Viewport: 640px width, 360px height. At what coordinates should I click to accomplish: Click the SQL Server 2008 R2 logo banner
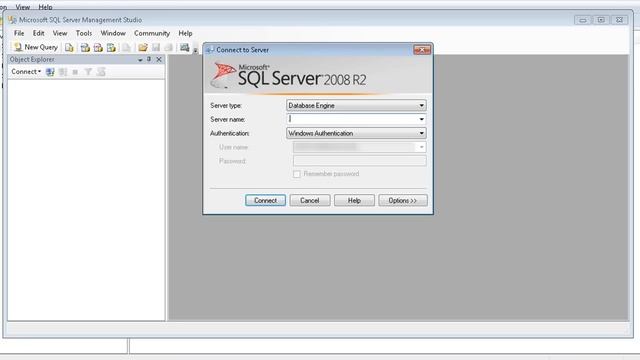(318, 76)
